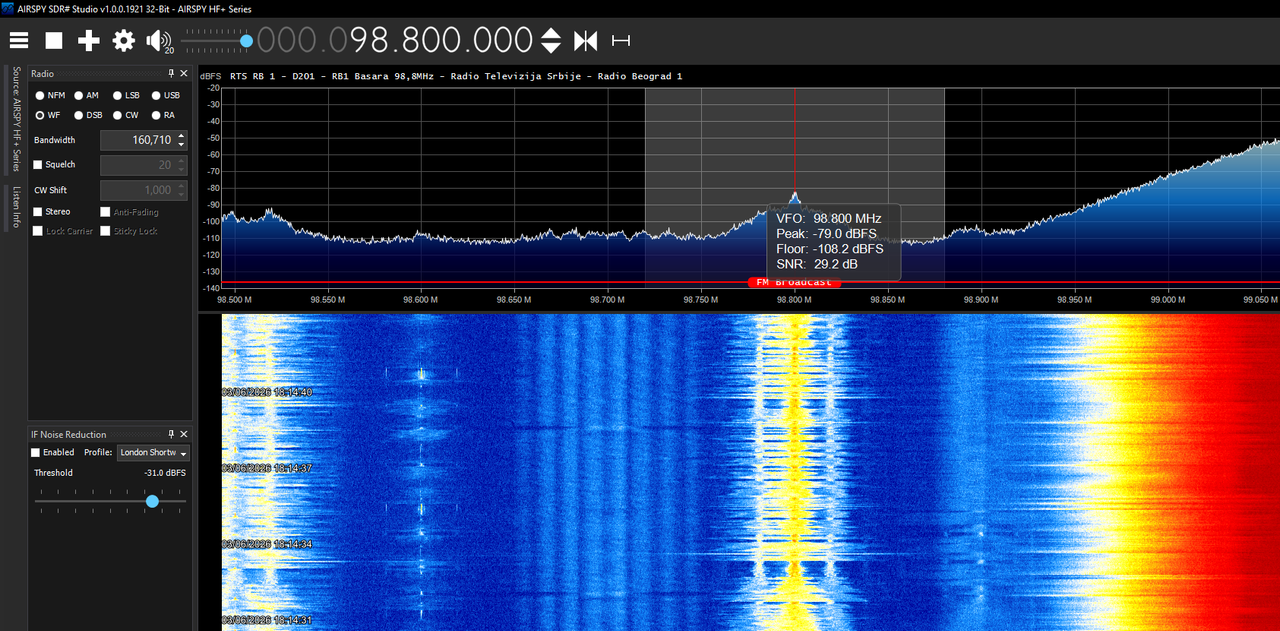Click the VFO peak in the spectrum
The image size is (1280, 631).
click(795, 194)
